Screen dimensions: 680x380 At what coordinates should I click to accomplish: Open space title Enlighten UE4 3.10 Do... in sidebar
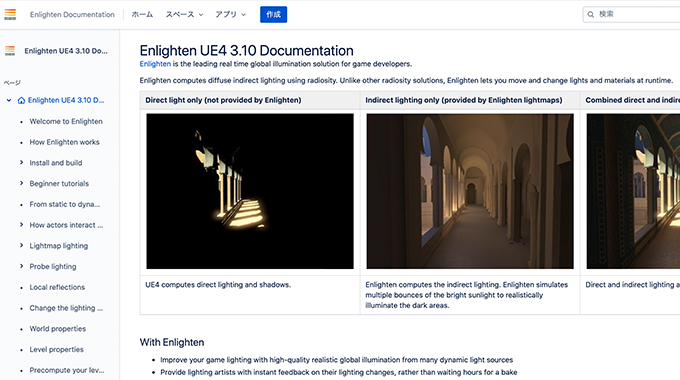[66, 51]
